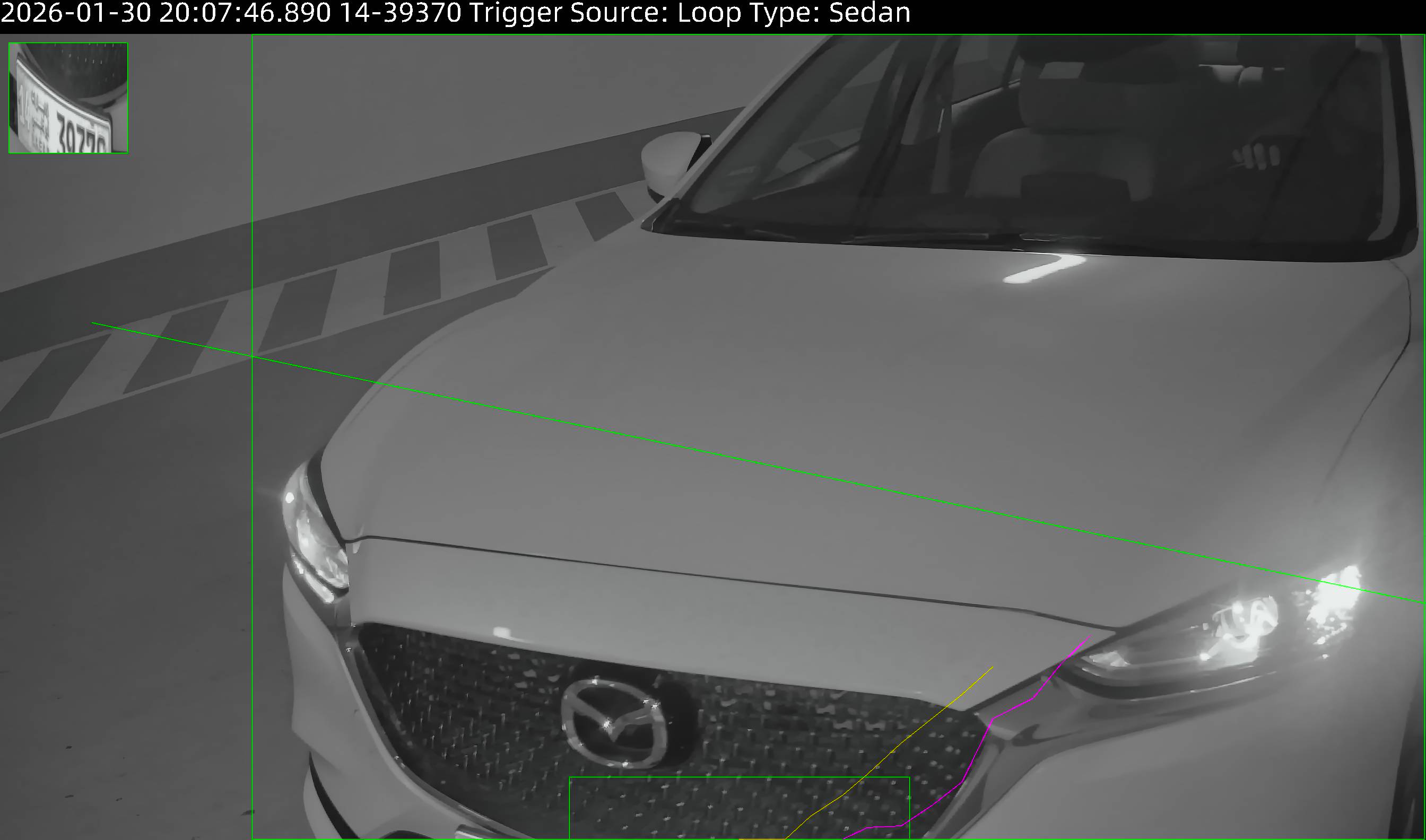
Task: Click the Mazda emblem on the grille
Action: 615,723
